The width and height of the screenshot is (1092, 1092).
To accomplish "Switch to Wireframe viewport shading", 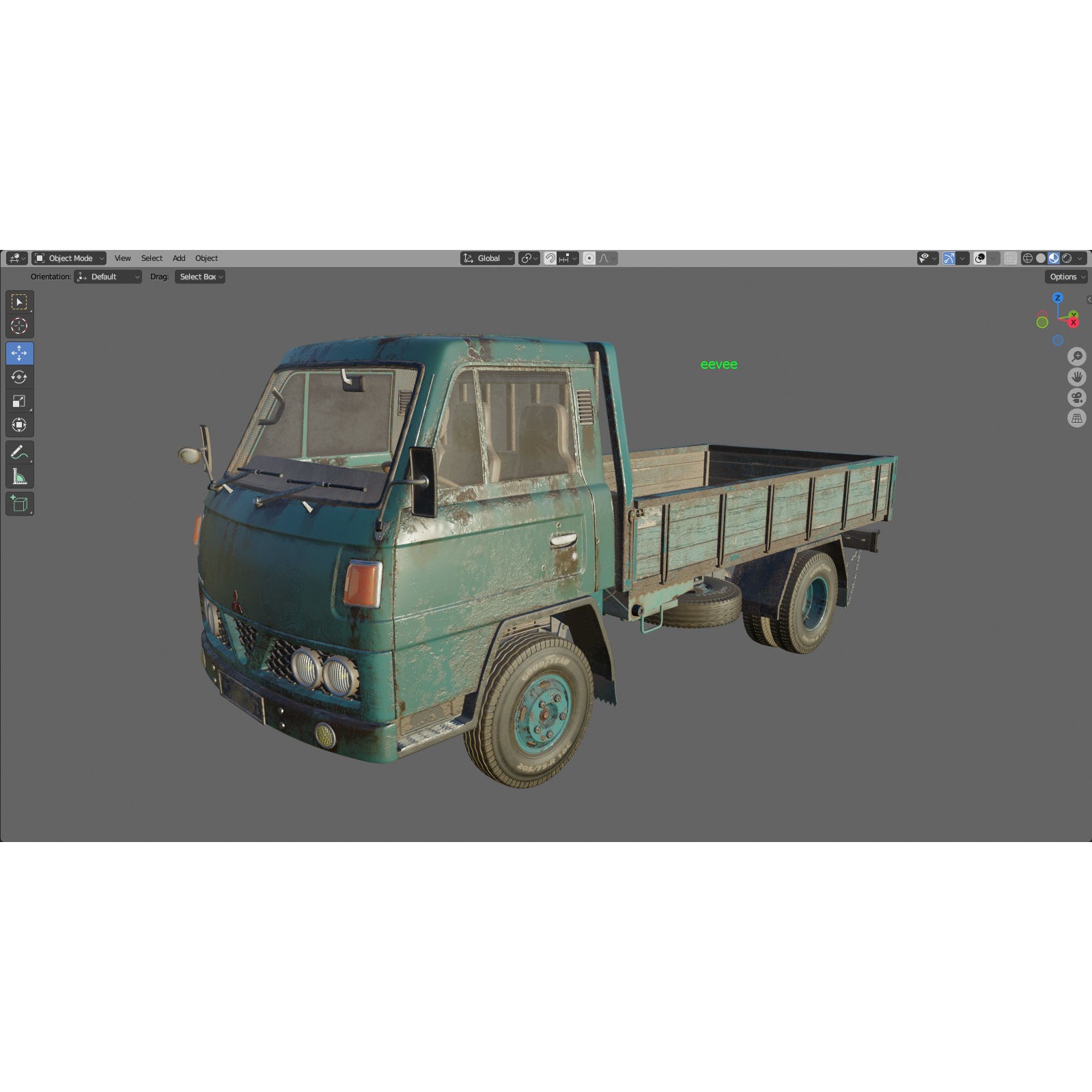I will (x=1027, y=258).
